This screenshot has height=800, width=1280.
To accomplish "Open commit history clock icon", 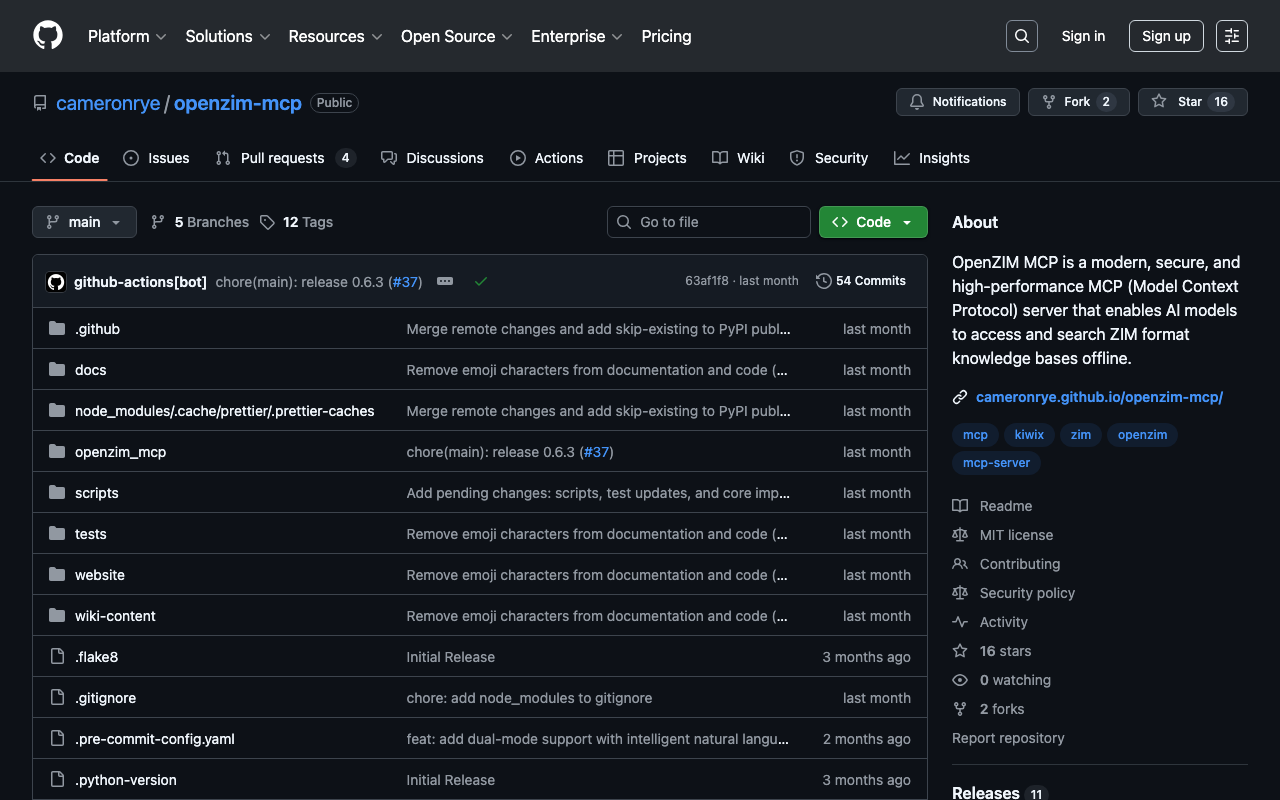I will [x=824, y=281].
